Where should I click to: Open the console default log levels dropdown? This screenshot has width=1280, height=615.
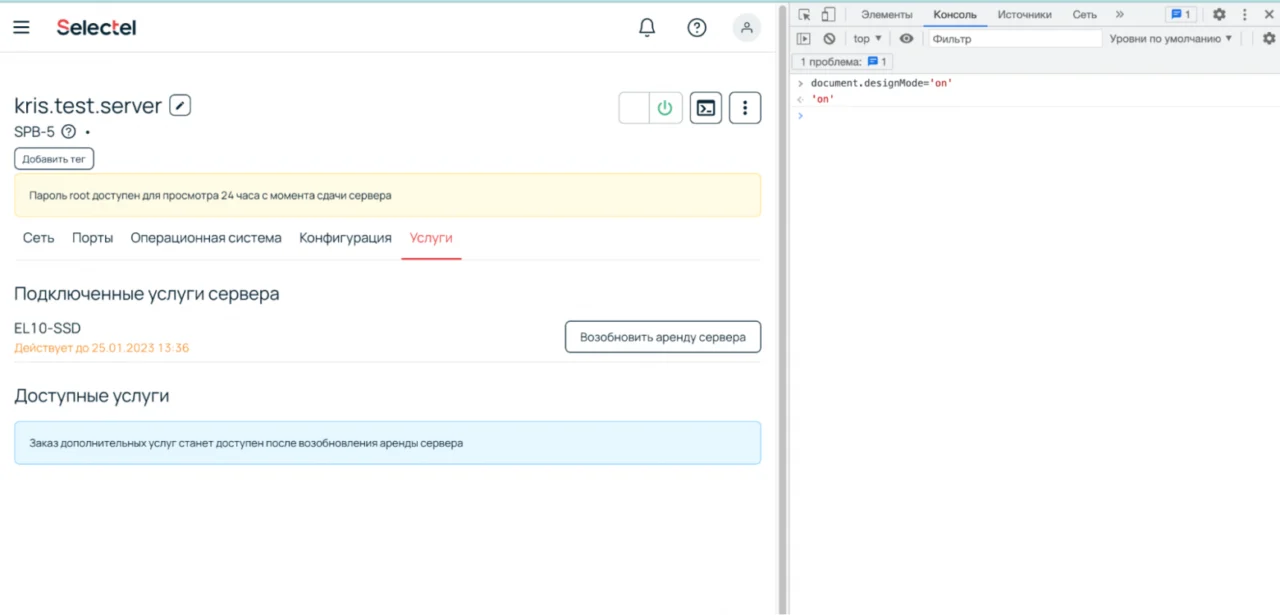1171,38
